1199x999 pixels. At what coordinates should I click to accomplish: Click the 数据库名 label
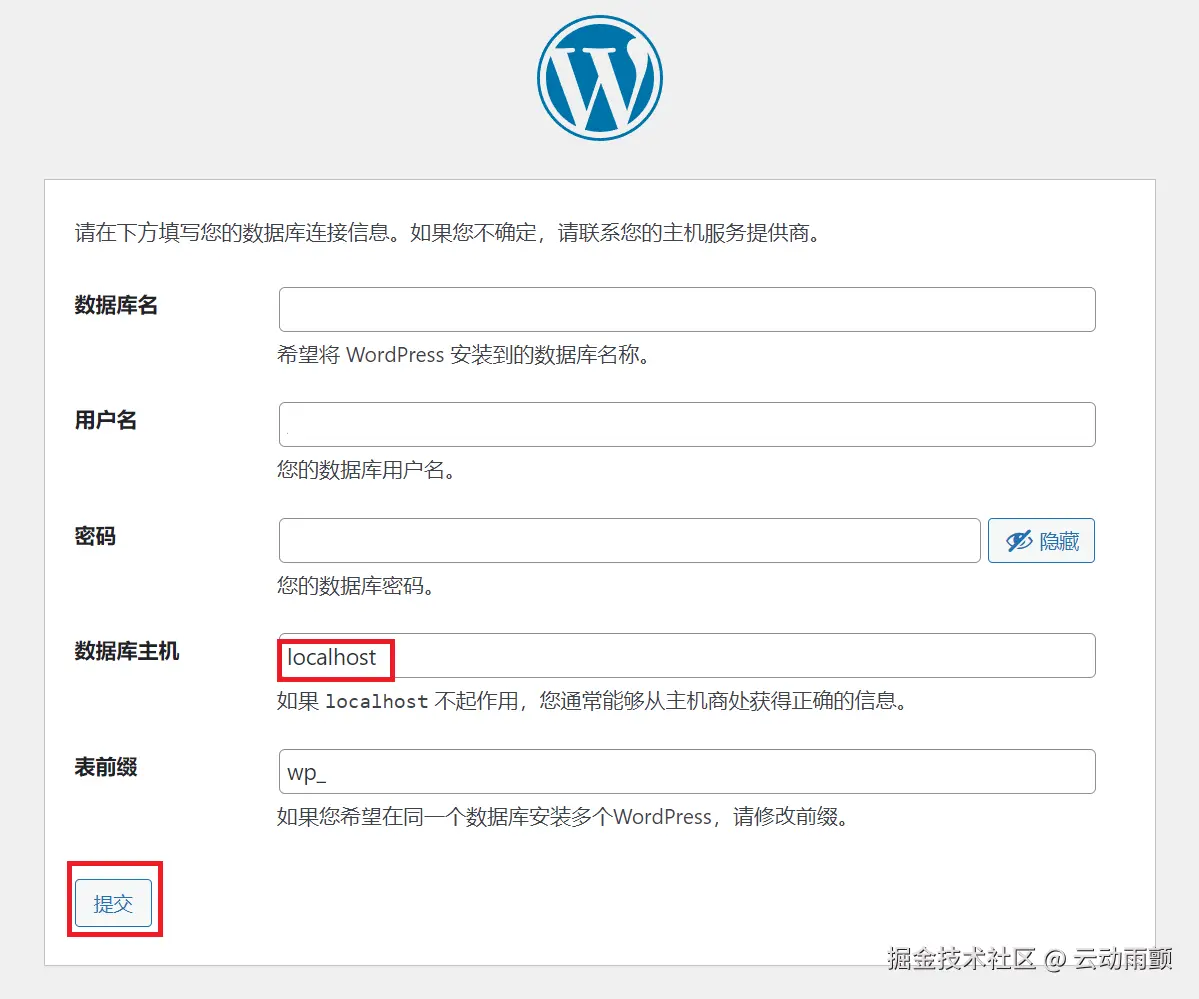tap(116, 305)
